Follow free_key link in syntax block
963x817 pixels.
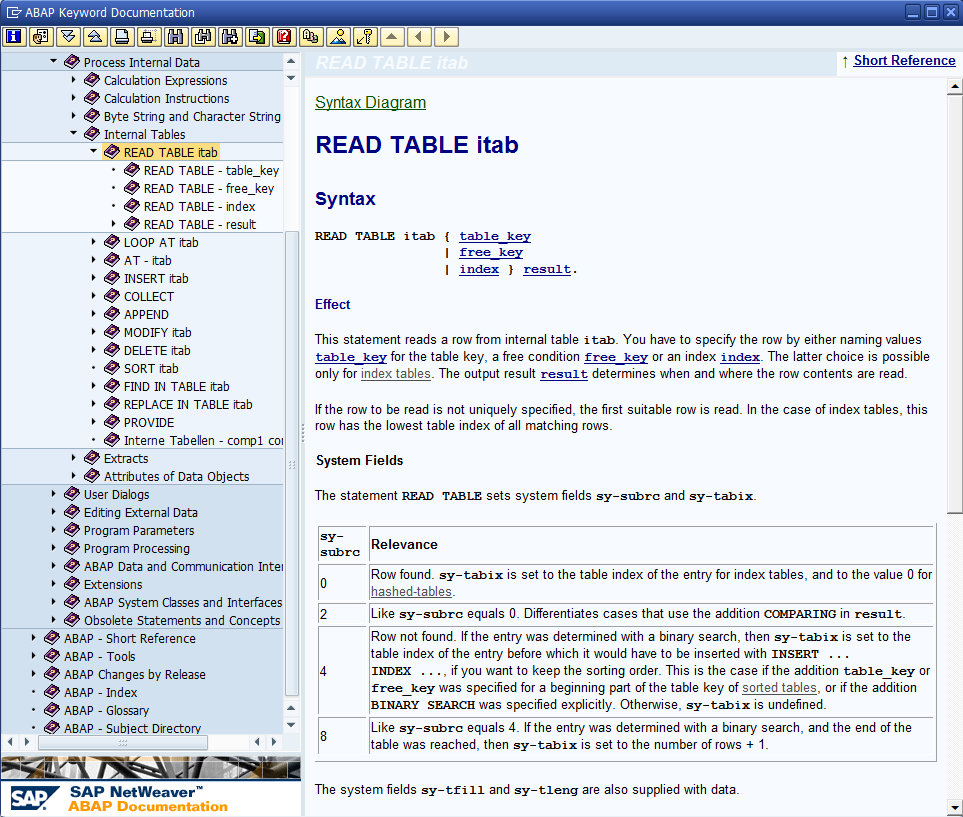click(x=491, y=252)
